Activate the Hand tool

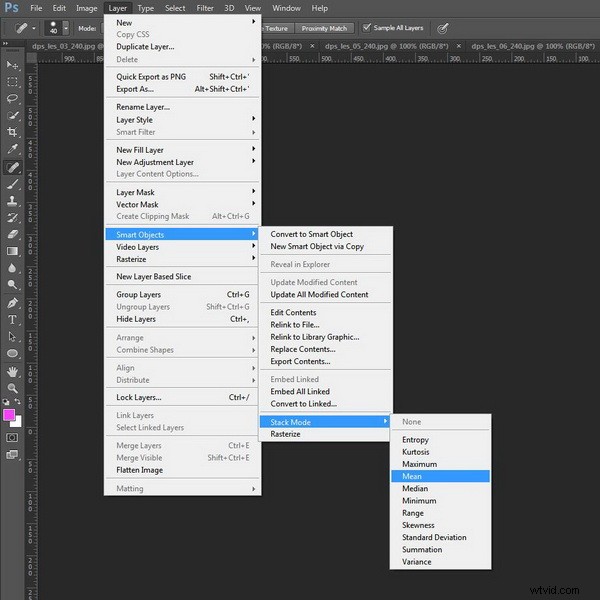point(13,371)
